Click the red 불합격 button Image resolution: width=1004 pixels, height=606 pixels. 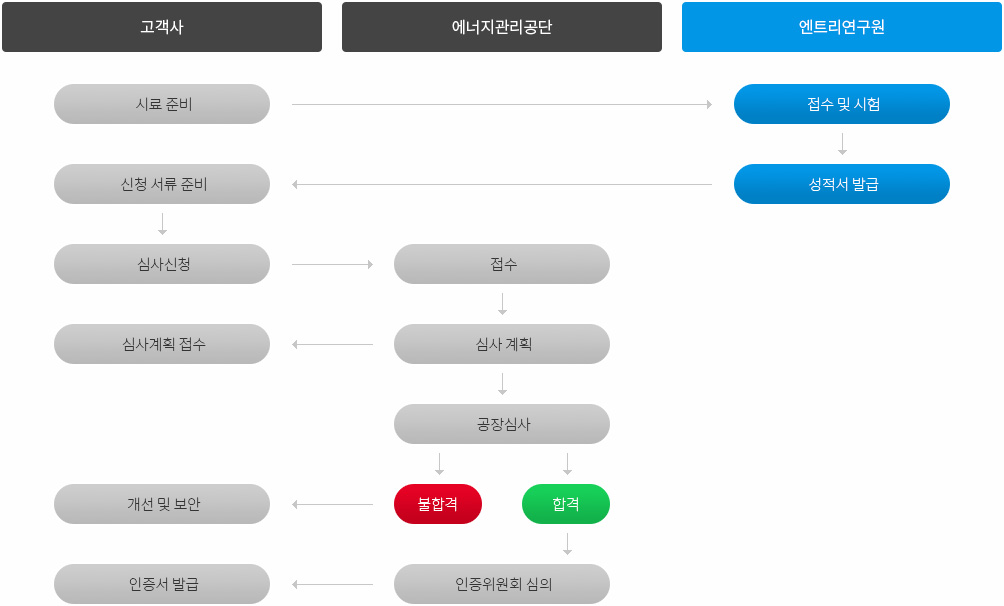438,504
